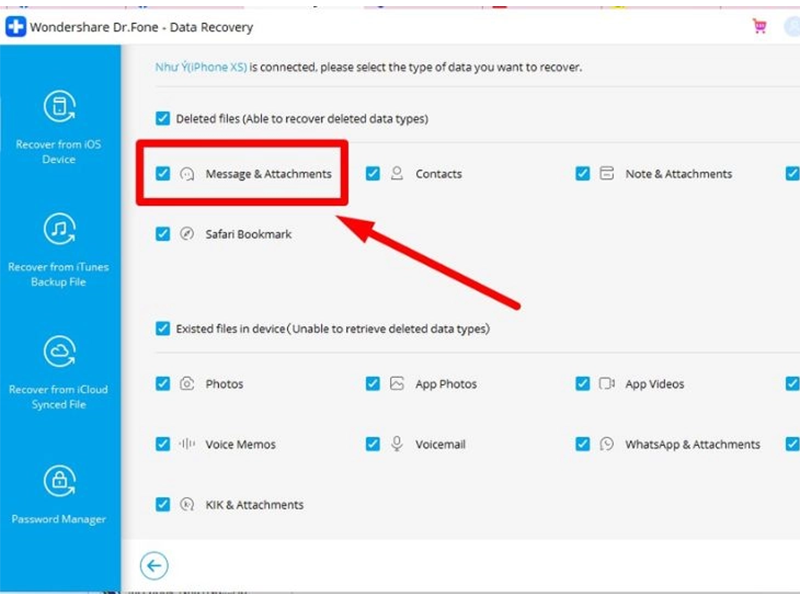Image resolution: width=800 pixels, height=600 pixels.
Task: Select Recover from iOS Device icon
Action: click(59, 106)
